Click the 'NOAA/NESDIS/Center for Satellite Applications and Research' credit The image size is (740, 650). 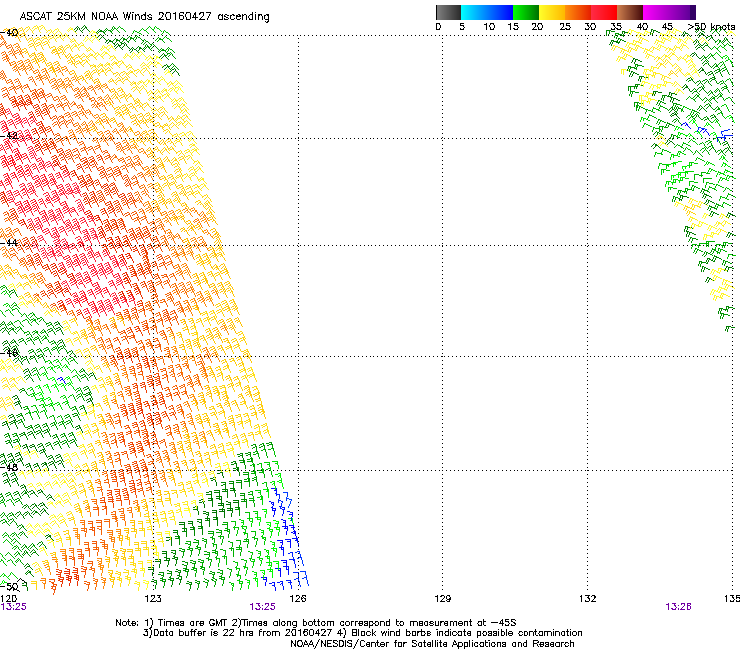(x=432, y=644)
